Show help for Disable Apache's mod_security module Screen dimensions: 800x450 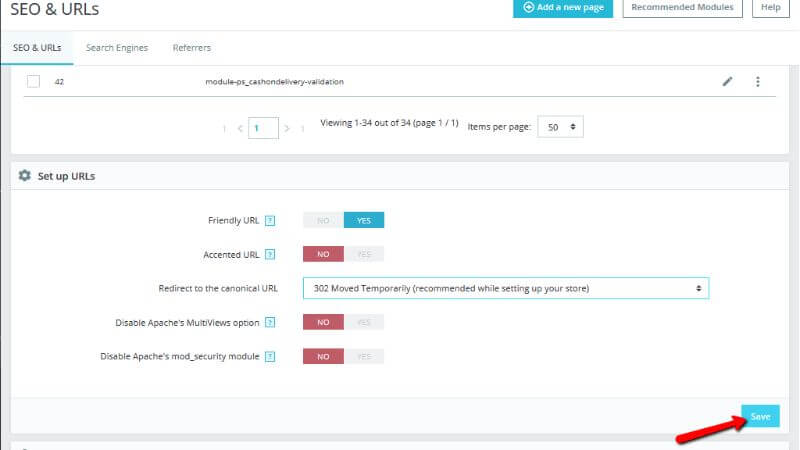coord(270,356)
